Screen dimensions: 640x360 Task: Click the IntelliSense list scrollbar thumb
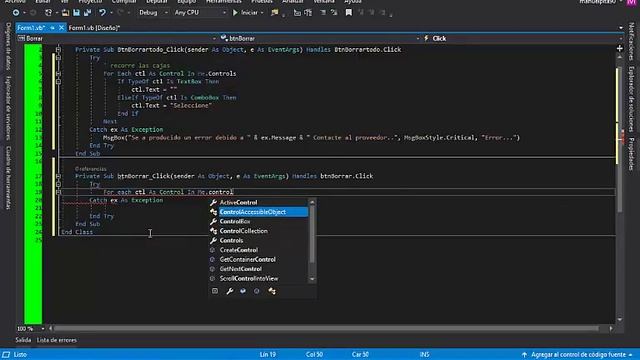click(x=312, y=234)
